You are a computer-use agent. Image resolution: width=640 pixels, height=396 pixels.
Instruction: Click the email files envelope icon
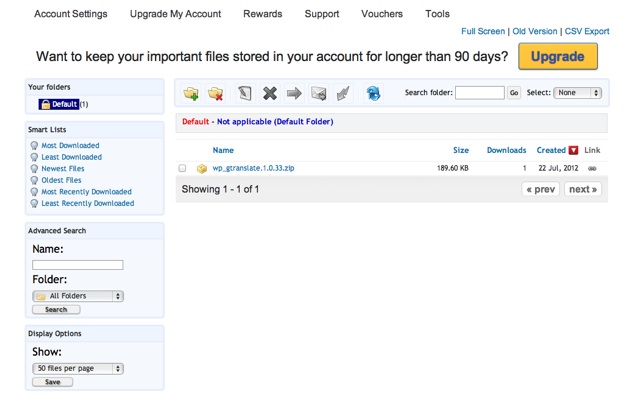pos(318,93)
